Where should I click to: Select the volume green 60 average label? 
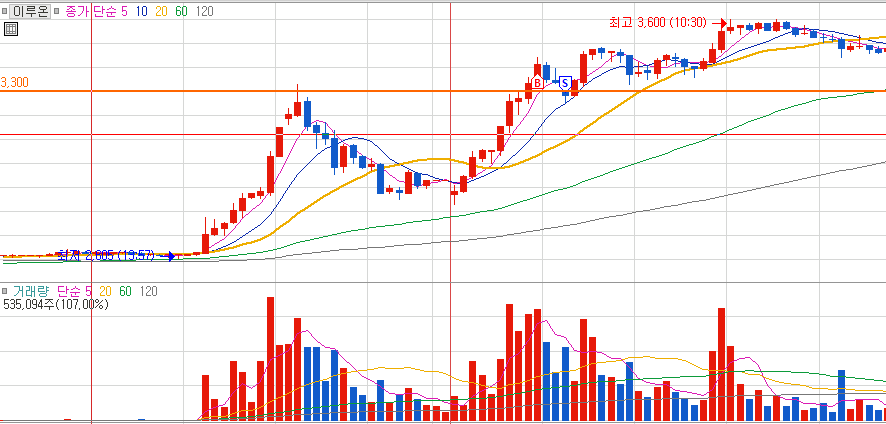pos(125,292)
